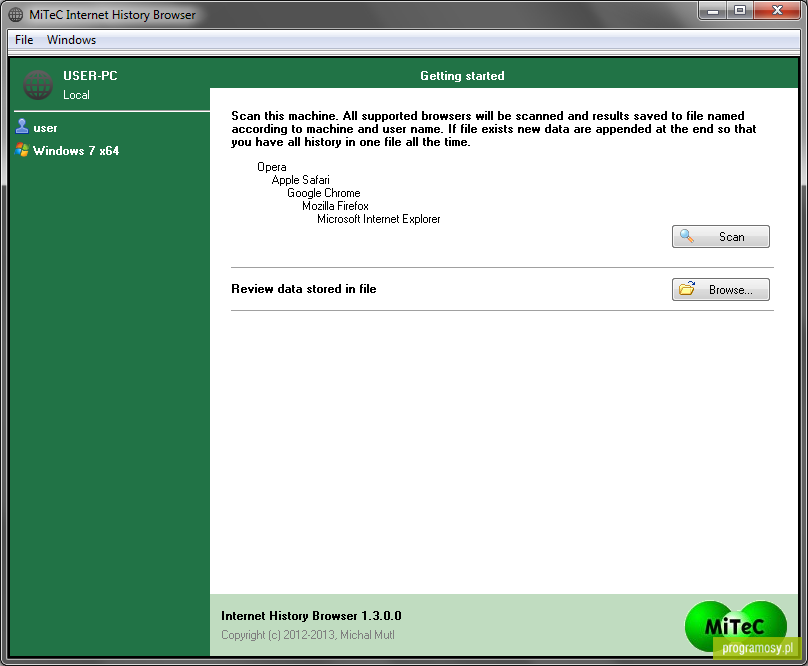Click 'Internet History Browser 1.3.0.0' version text
Screen dimensions: 808x666
coord(311,615)
